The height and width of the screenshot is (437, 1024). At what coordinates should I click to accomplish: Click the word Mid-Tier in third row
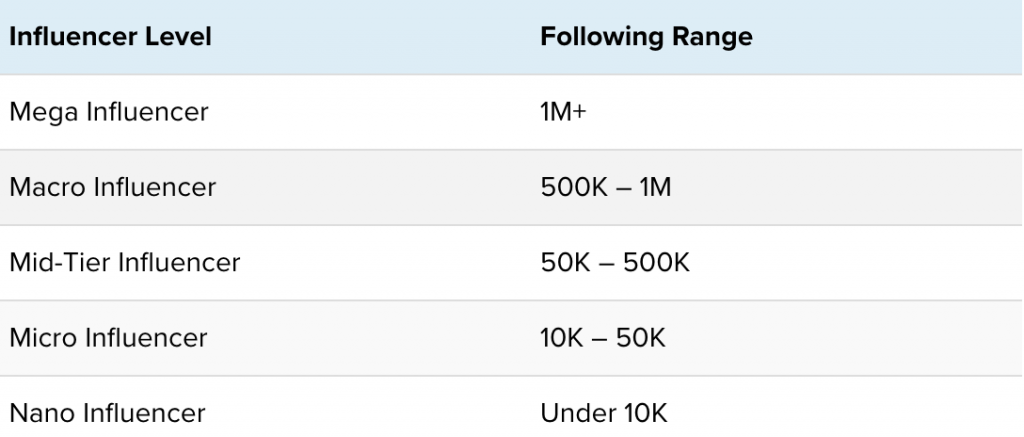point(56,262)
